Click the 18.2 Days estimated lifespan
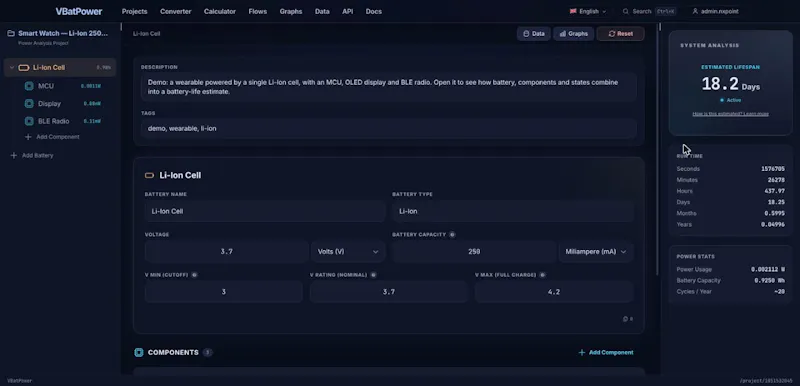800x386 pixels. [x=731, y=84]
